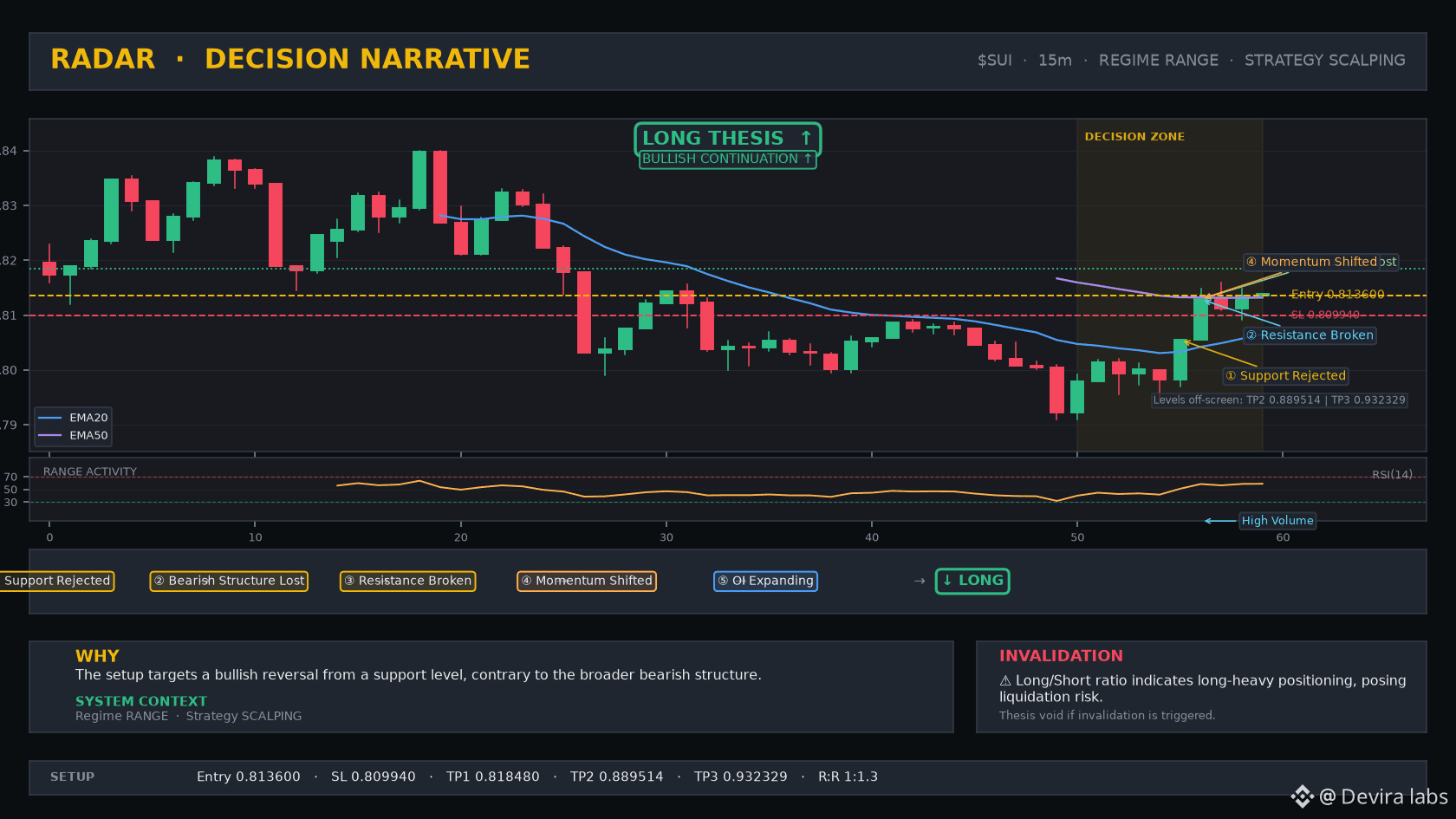Click the Resistance Broken annotation on the chart
1456x819 pixels.
click(x=1310, y=335)
